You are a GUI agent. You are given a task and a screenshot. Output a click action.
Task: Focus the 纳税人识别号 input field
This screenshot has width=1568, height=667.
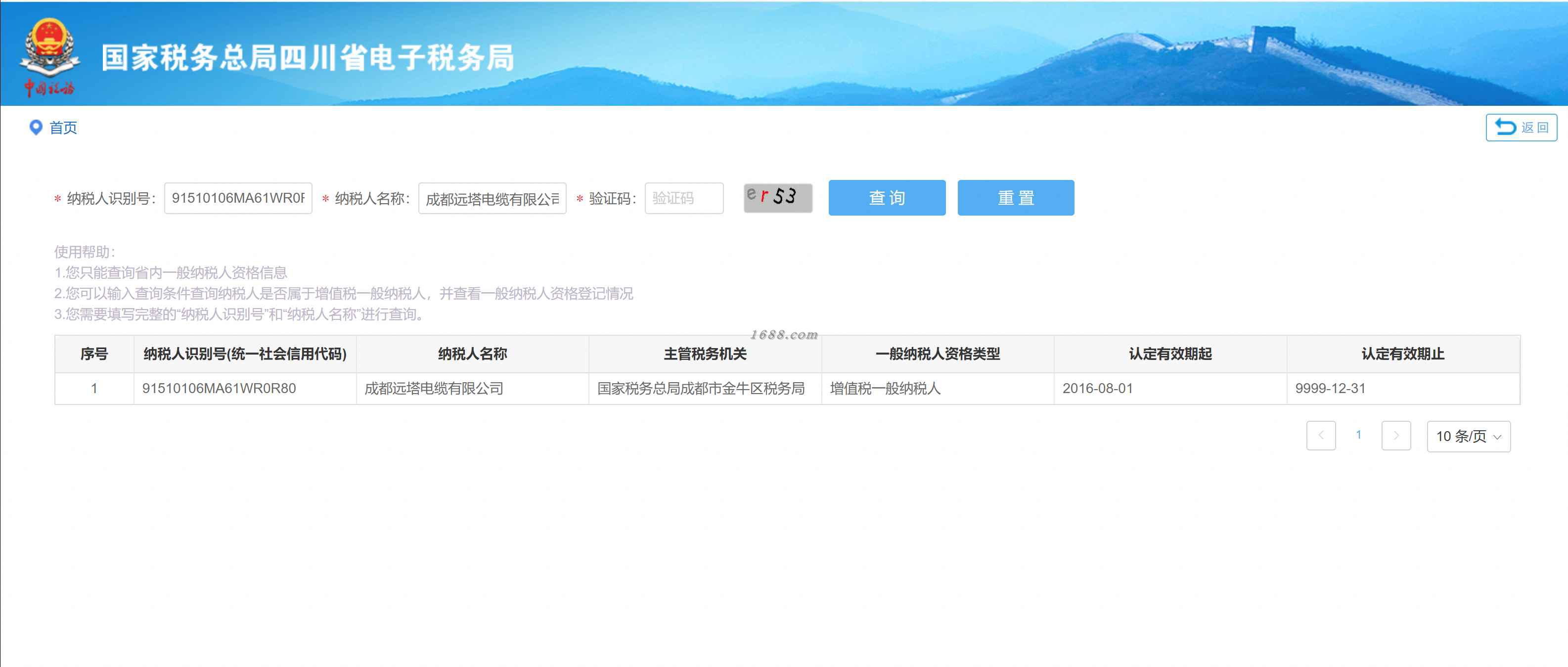[238, 198]
